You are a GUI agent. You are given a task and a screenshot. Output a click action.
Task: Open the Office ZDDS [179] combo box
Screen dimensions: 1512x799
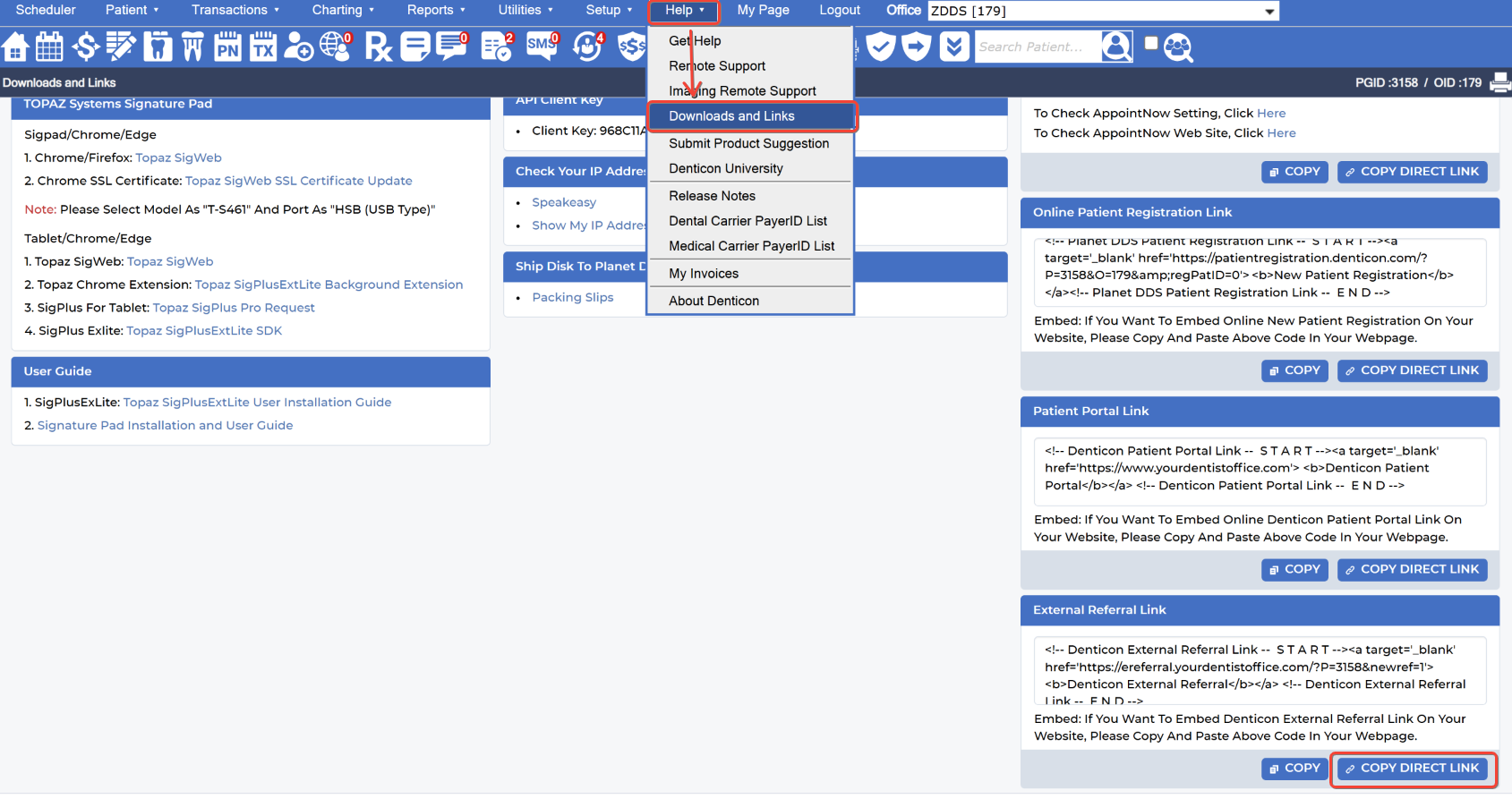point(1103,11)
